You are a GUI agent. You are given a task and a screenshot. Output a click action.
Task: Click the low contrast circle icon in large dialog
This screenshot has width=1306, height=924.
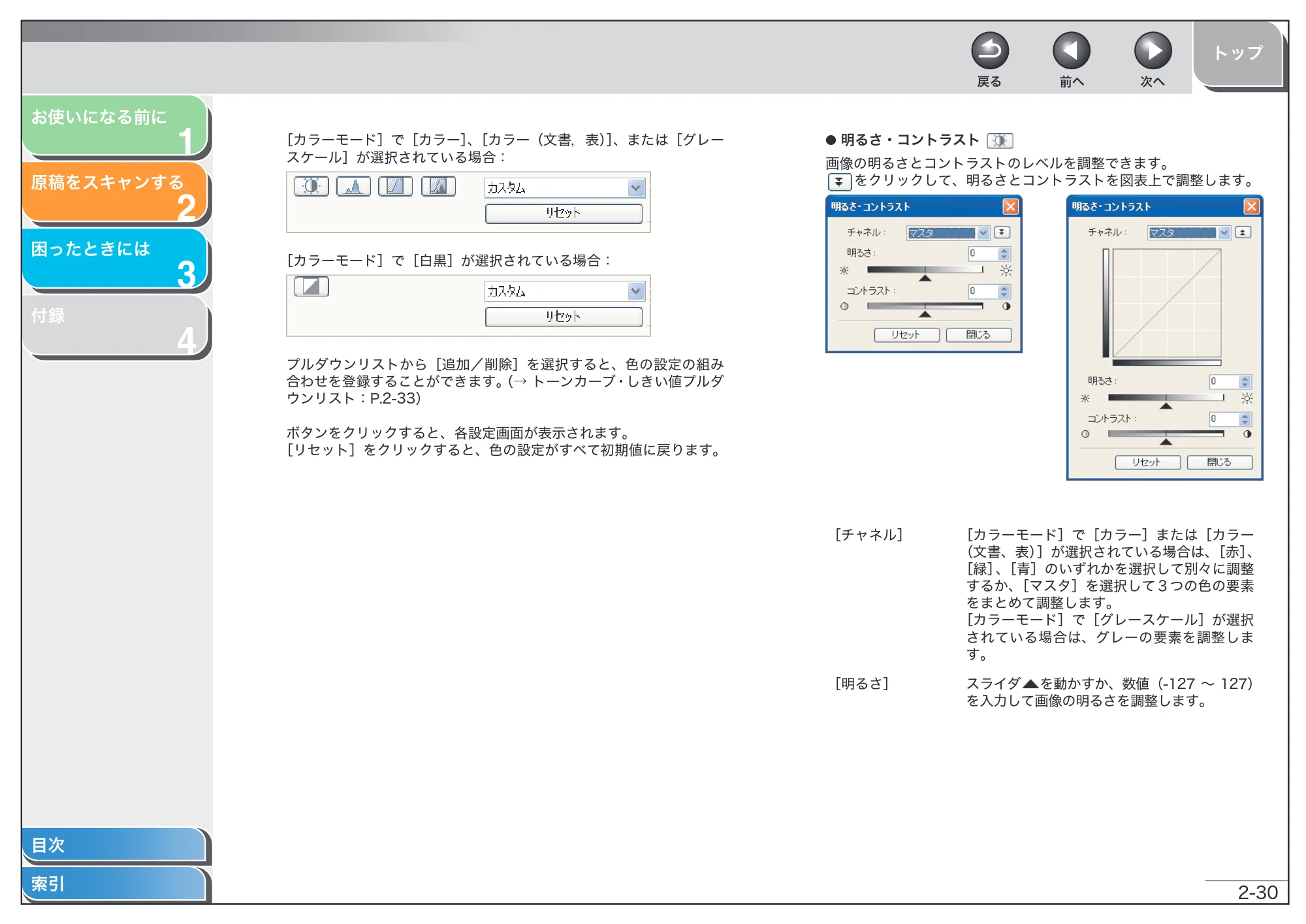(x=1085, y=434)
